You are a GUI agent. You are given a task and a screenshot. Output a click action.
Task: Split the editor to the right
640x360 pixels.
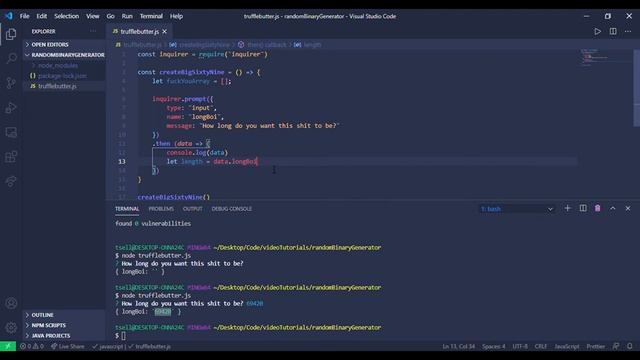[x=613, y=31]
